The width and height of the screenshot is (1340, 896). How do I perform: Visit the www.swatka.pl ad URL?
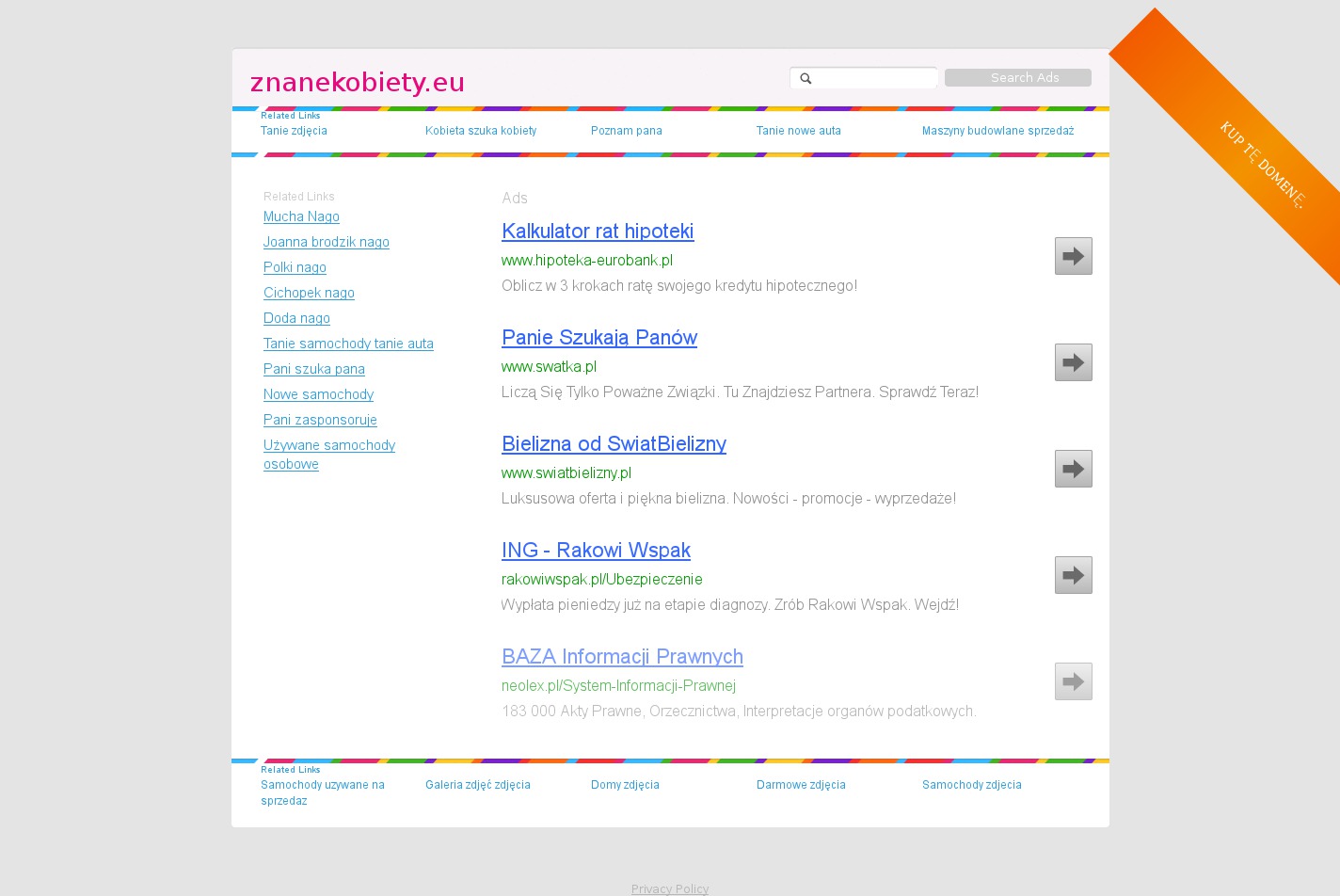549,367
